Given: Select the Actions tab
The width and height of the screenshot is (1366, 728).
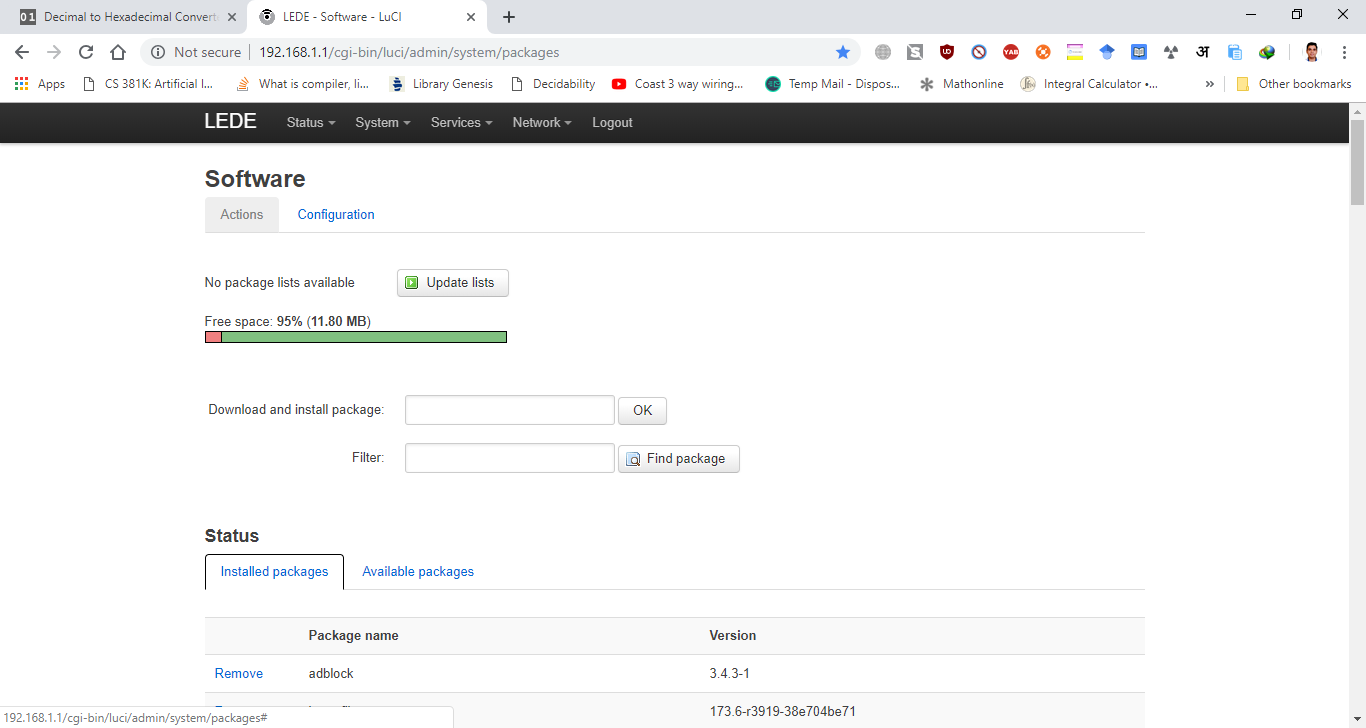Looking at the screenshot, I should pyautogui.click(x=242, y=214).
